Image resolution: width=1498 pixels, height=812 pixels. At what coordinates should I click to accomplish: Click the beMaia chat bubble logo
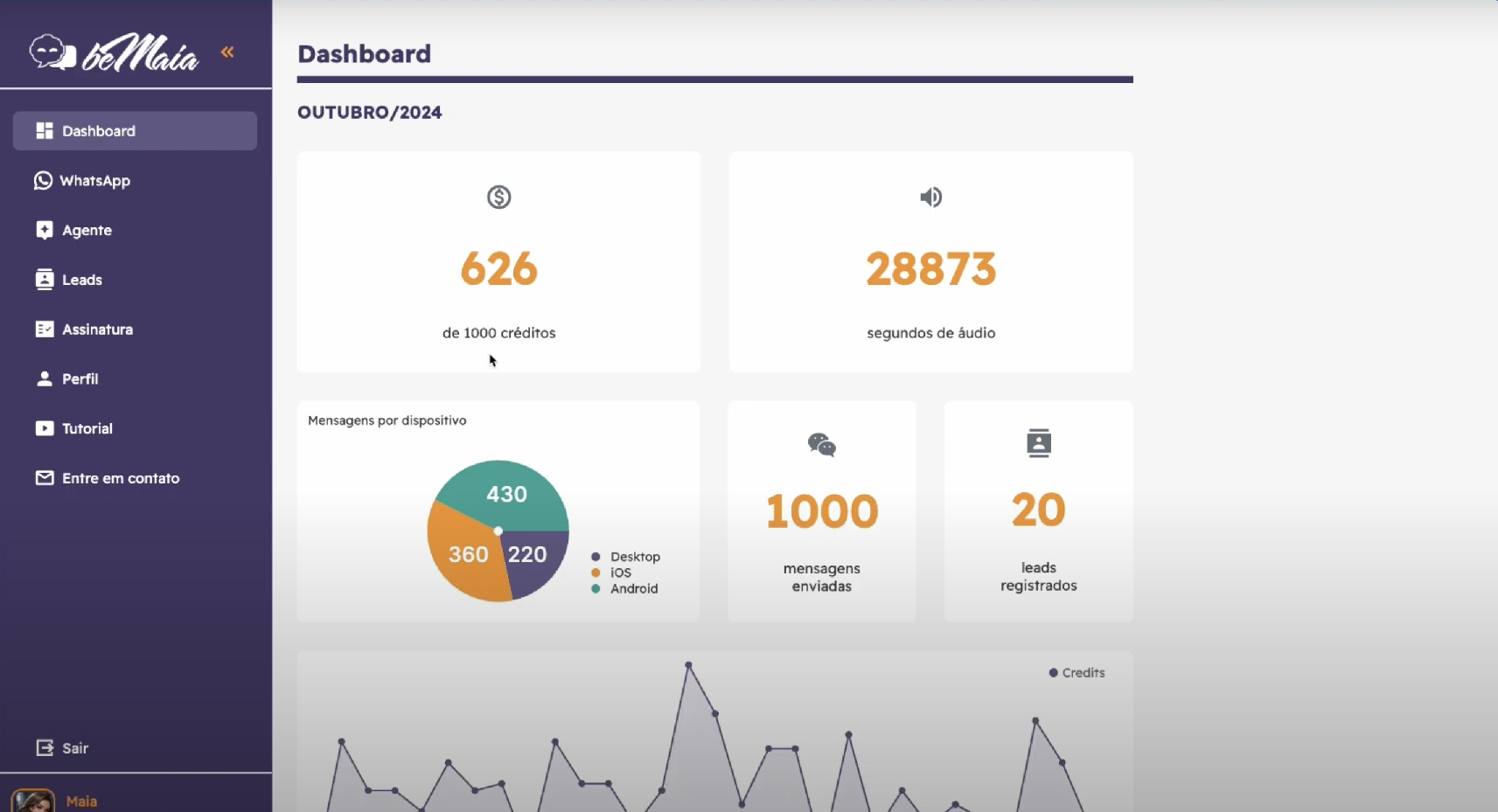(52, 52)
